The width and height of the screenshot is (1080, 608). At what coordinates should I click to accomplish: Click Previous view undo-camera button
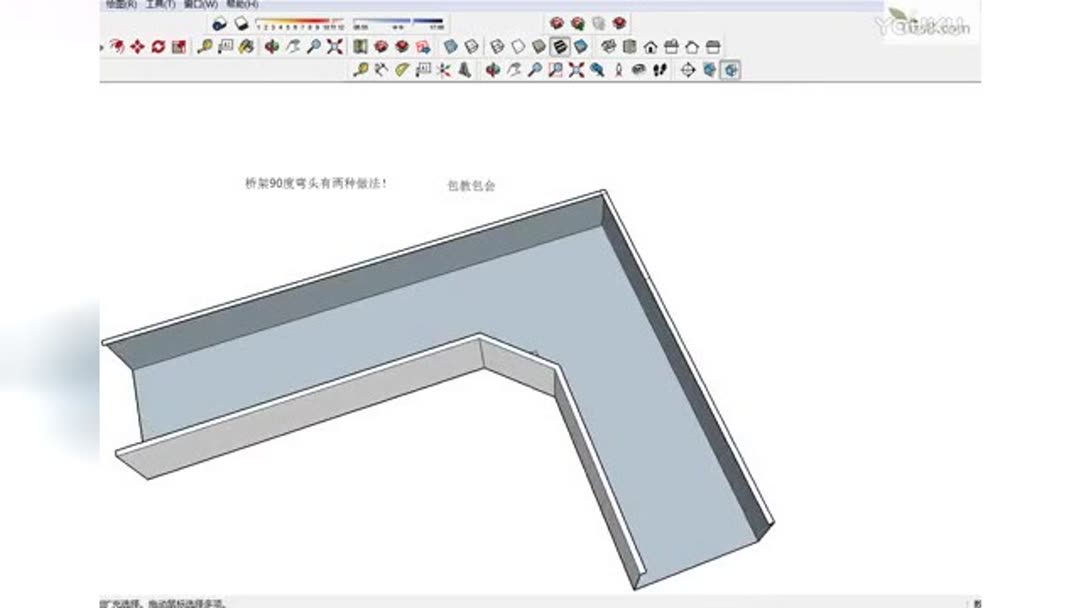[x=599, y=70]
